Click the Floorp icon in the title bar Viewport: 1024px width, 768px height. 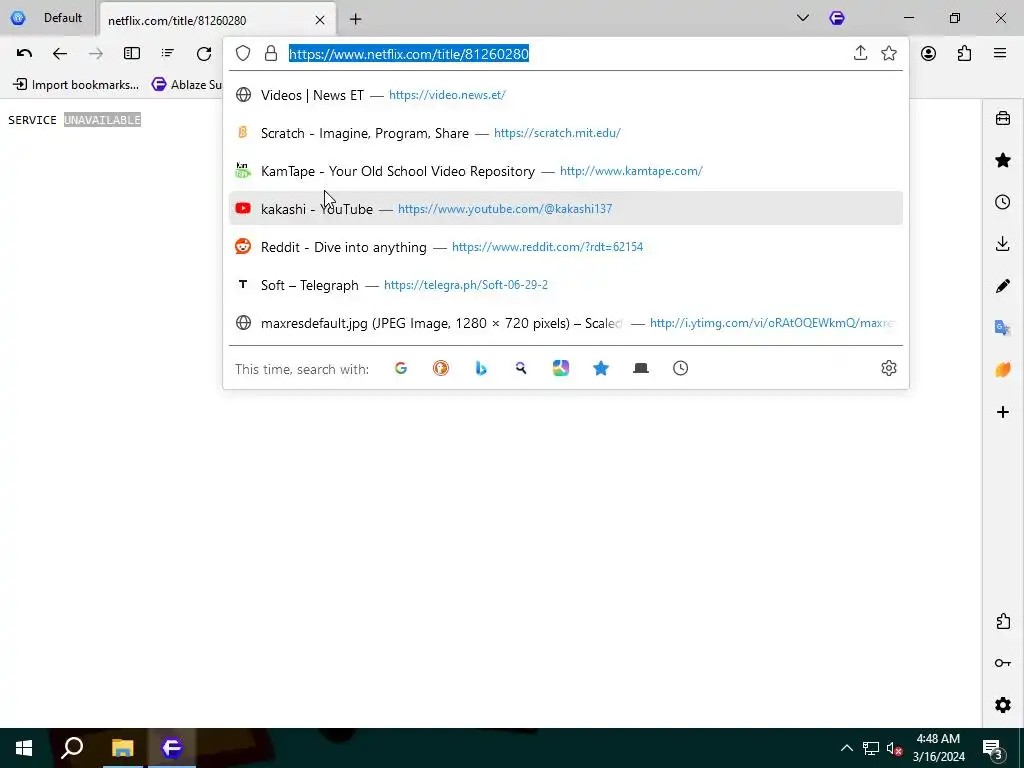click(837, 18)
